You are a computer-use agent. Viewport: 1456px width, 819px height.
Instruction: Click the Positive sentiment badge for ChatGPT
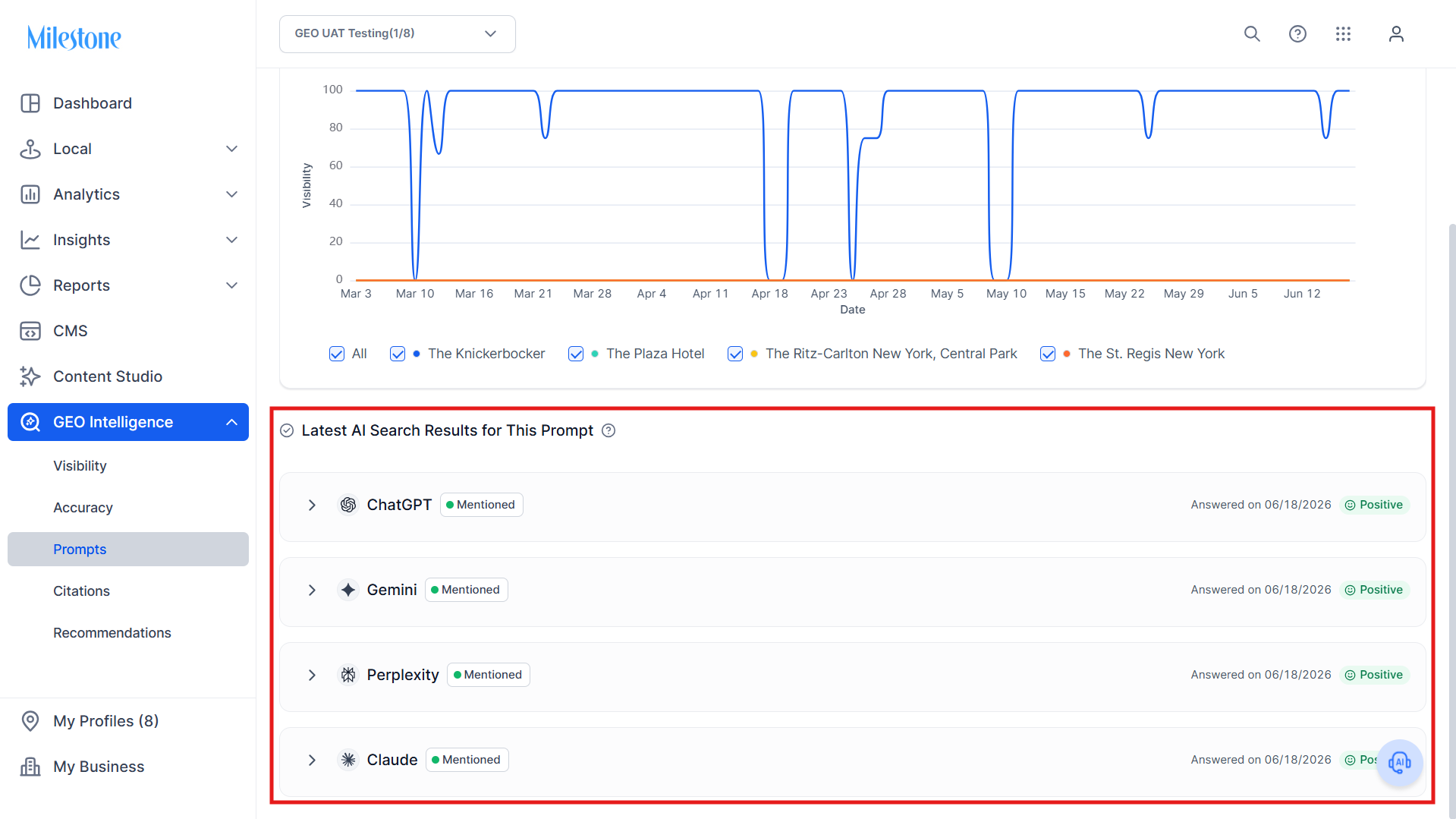point(1374,505)
